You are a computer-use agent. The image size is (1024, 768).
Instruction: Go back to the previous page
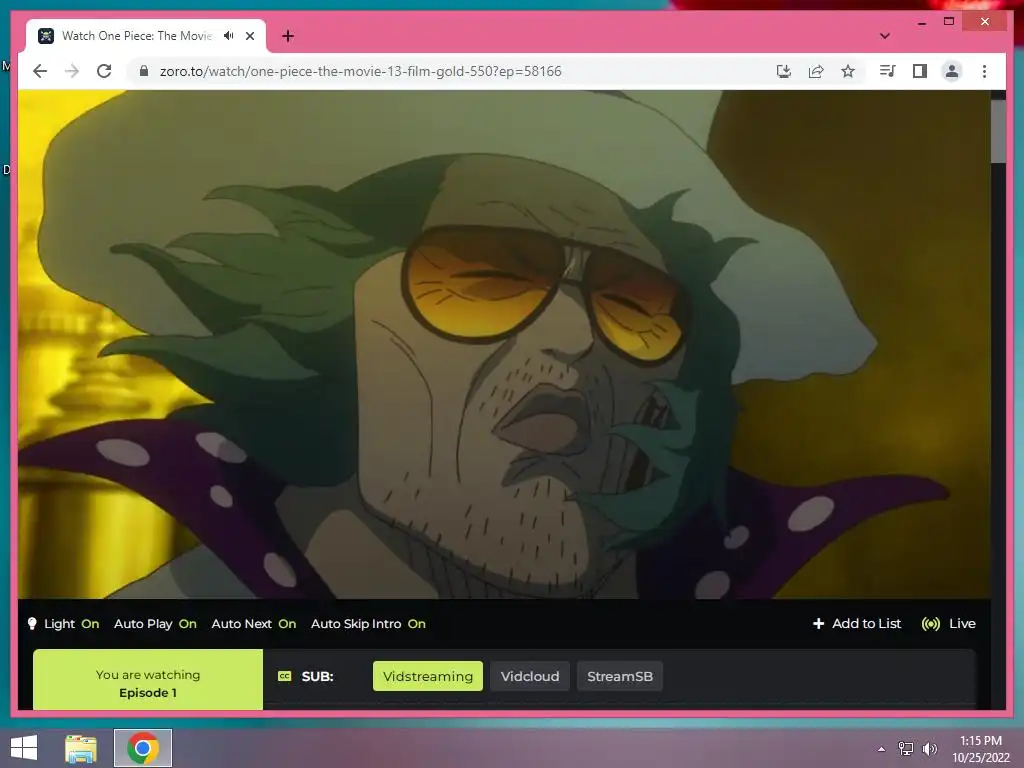pos(40,71)
